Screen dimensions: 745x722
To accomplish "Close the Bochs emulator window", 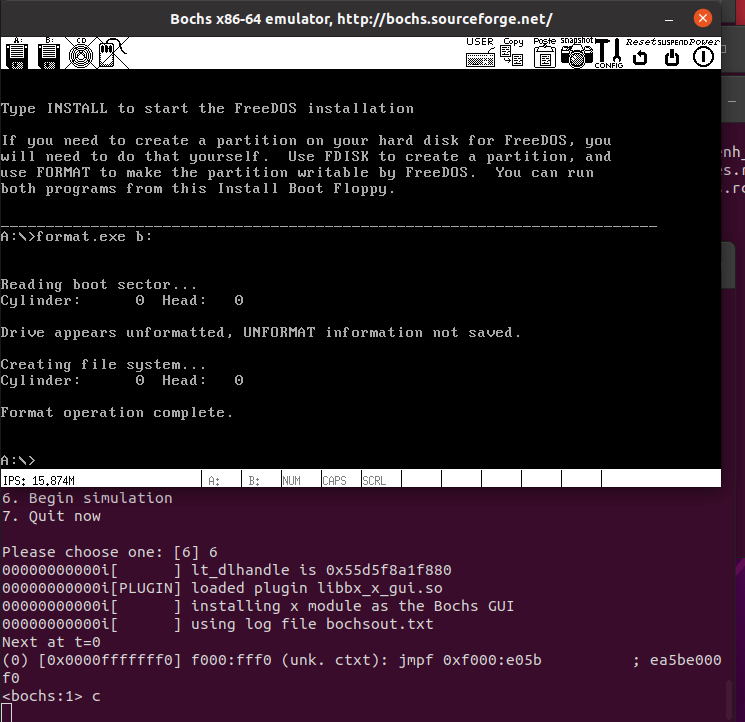I will [x=703, y=19].
